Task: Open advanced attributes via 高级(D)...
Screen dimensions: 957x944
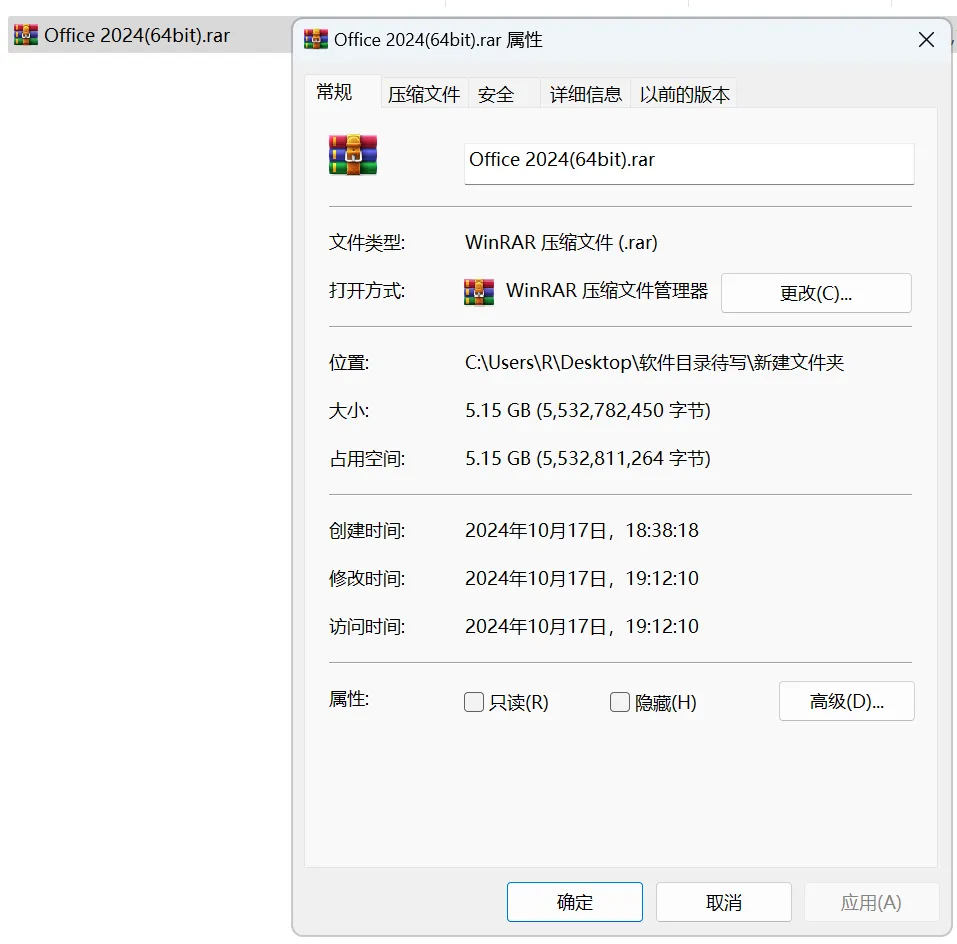Action: tap(847, 701)
